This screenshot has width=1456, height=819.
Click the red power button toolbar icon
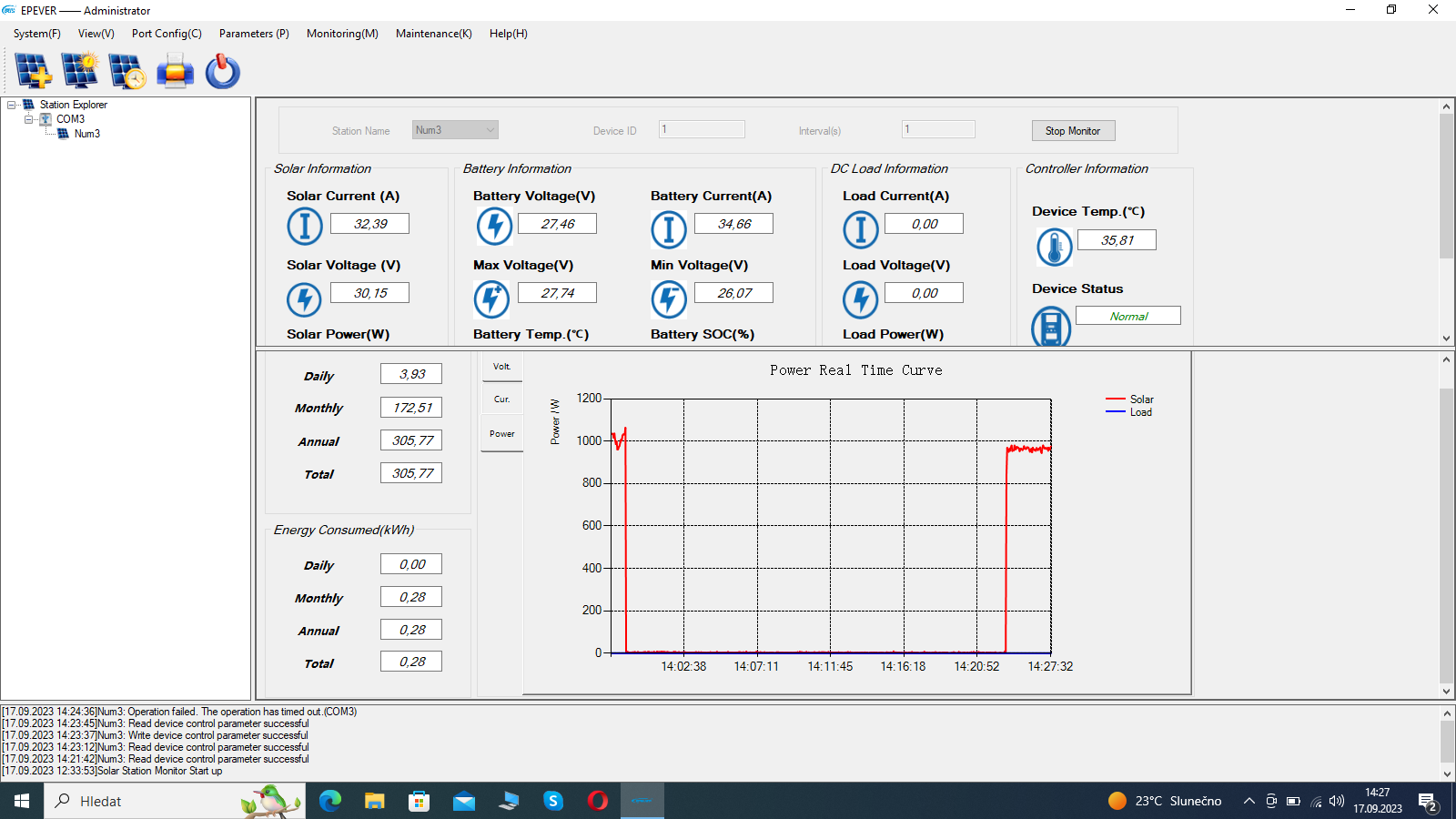point(222,71)
